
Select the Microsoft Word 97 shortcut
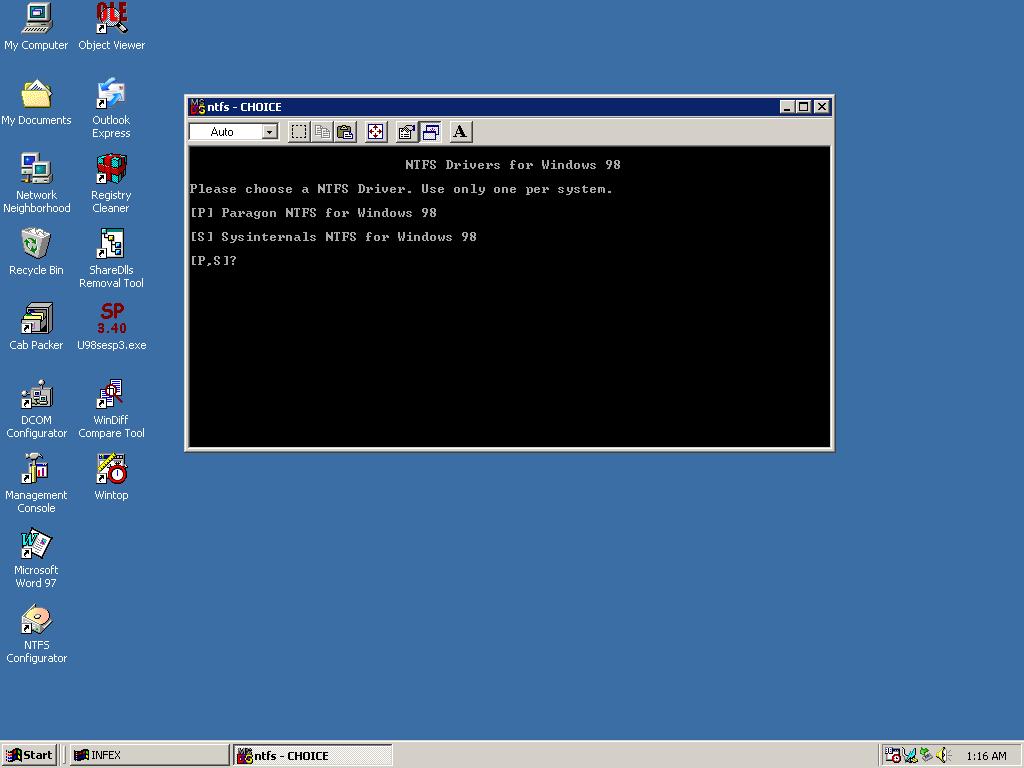tap(36, 560)
